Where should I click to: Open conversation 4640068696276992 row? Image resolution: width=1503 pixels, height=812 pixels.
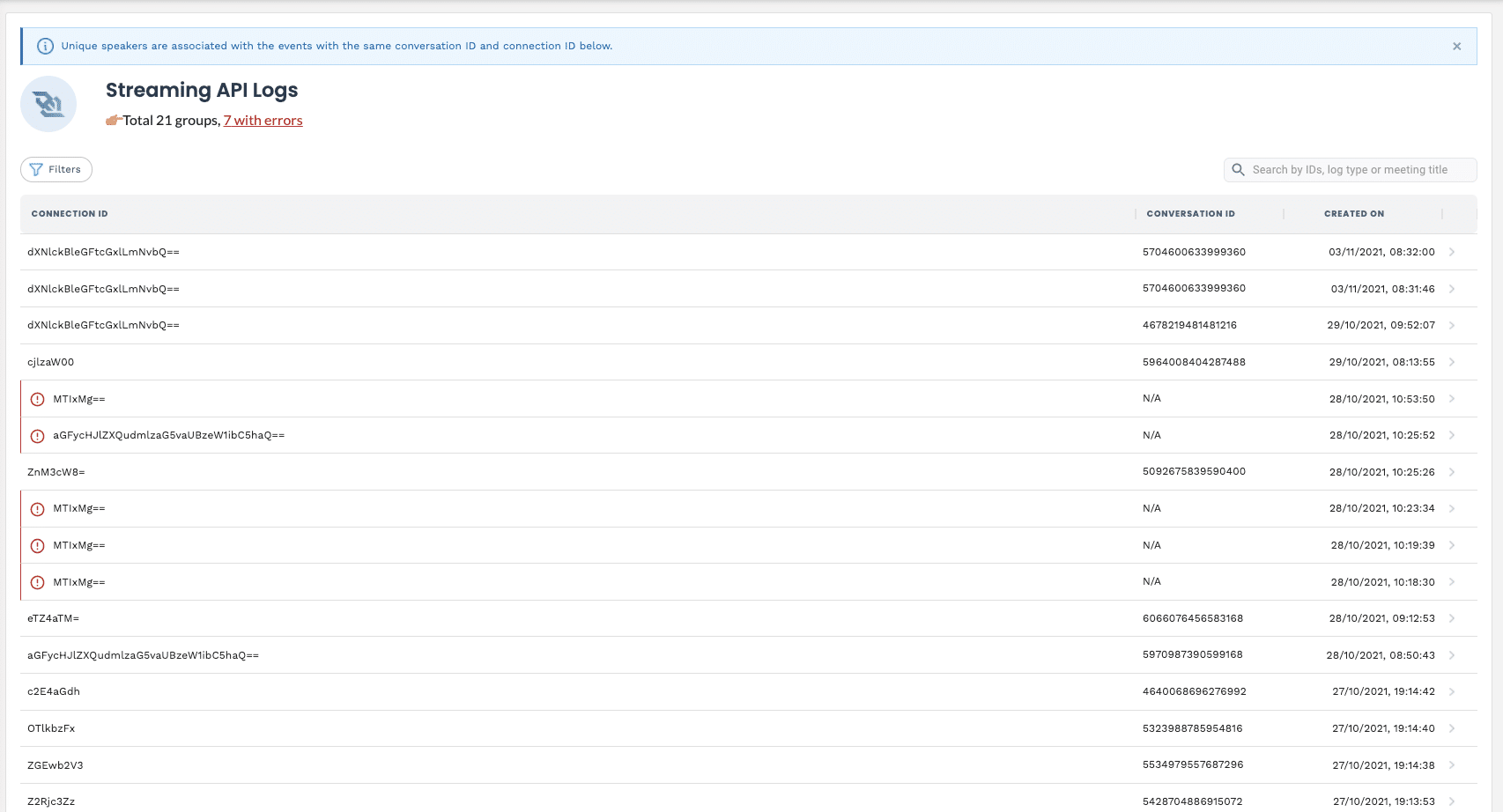tap(1194, 691)
